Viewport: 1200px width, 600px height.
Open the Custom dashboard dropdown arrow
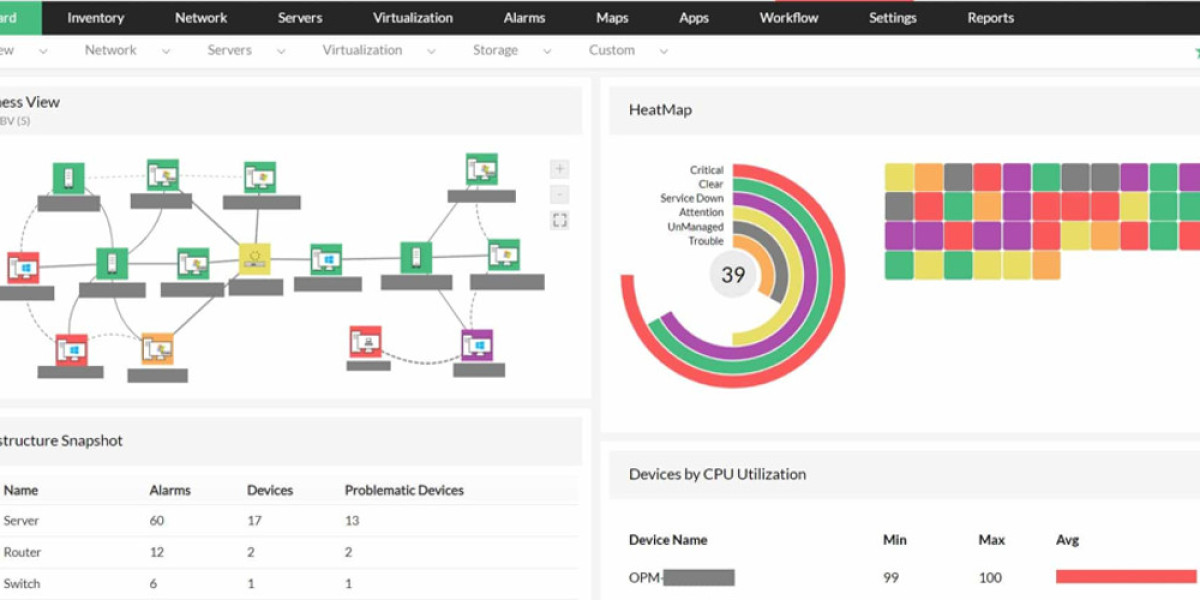(663, 51)
